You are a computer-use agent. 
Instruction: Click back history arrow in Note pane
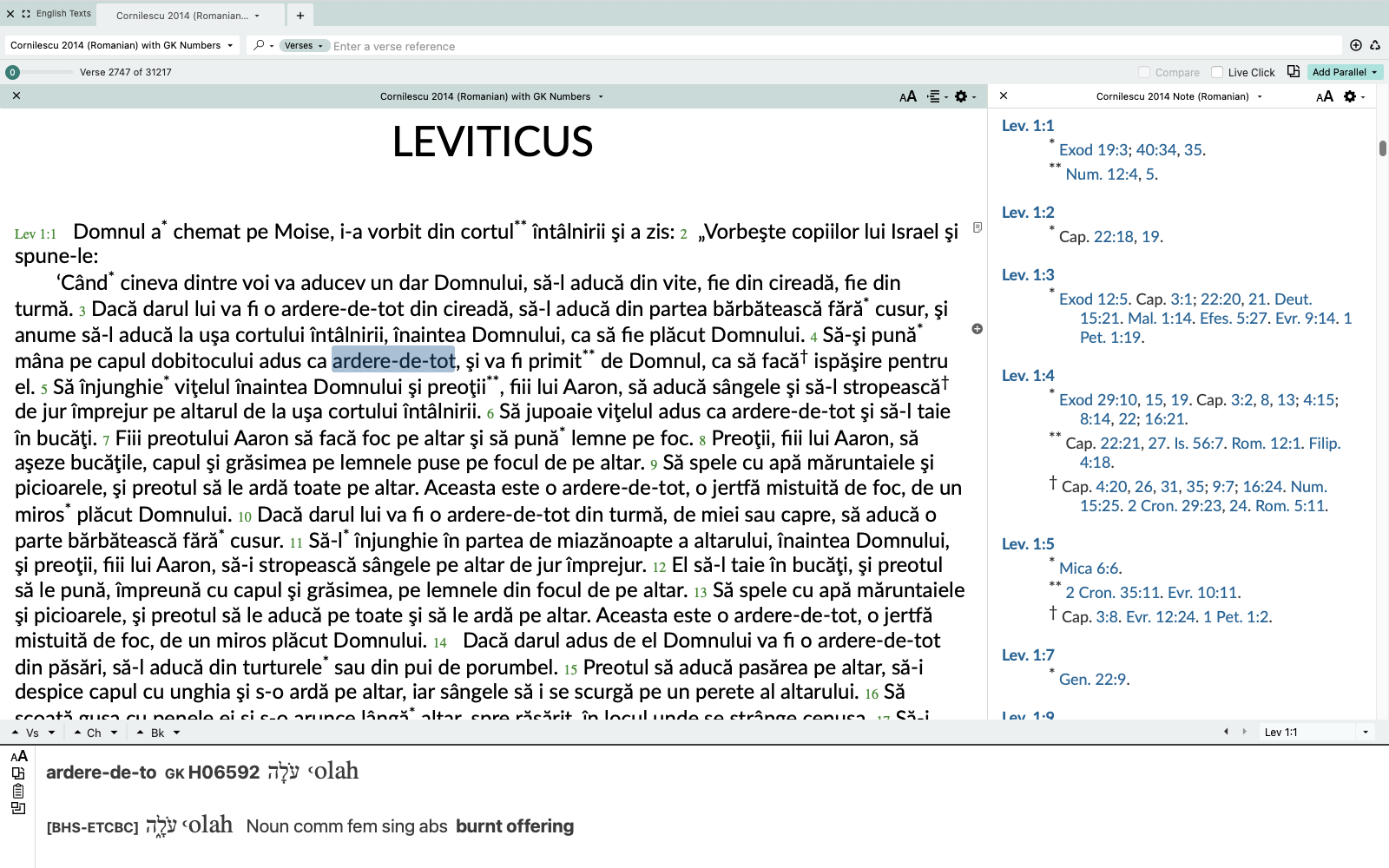tap(1226, 732)
